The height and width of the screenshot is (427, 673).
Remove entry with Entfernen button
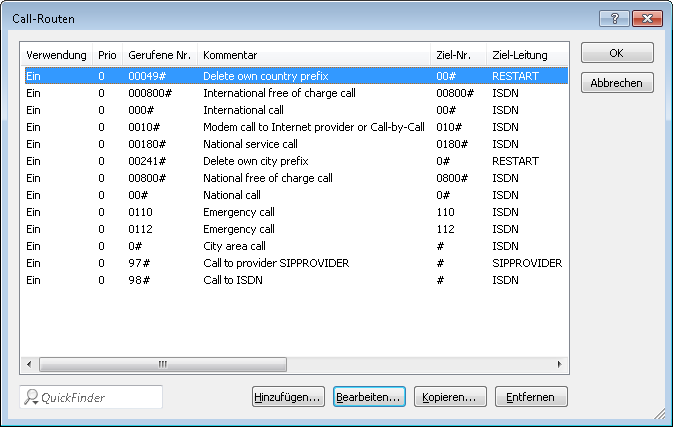click(x=531, y=397)
